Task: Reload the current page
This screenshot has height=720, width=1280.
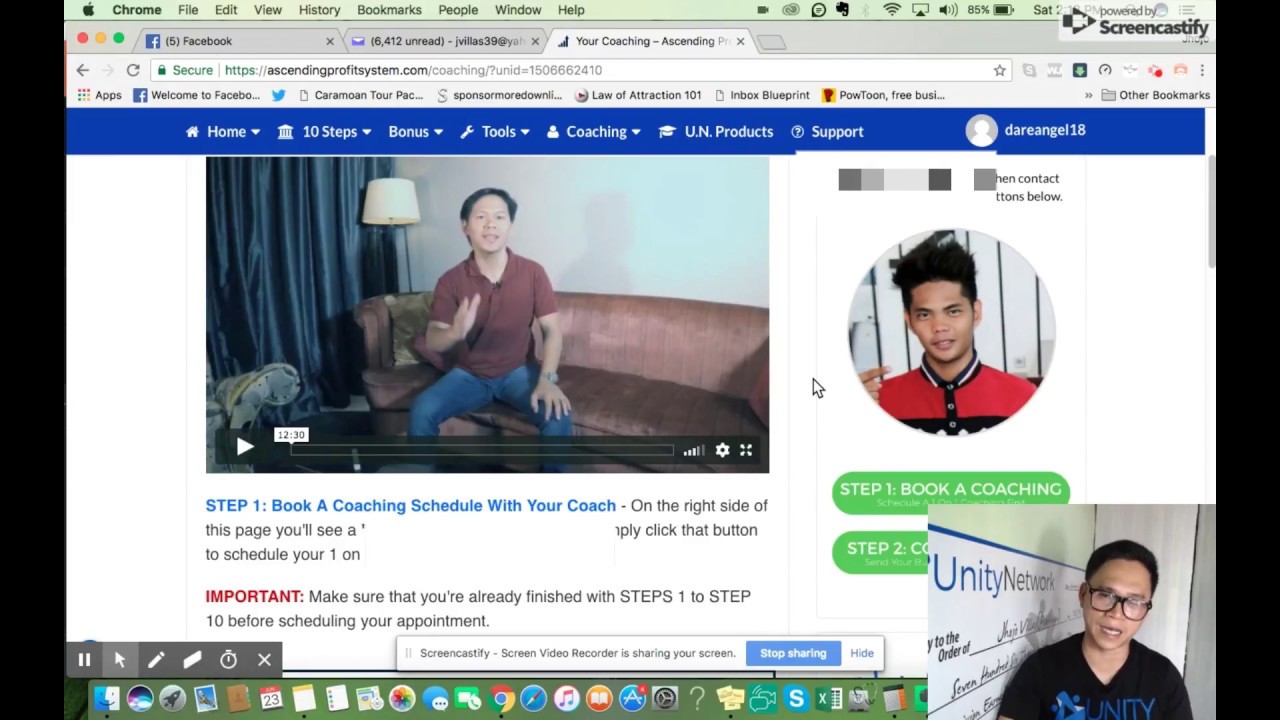Action: [133, 70]
